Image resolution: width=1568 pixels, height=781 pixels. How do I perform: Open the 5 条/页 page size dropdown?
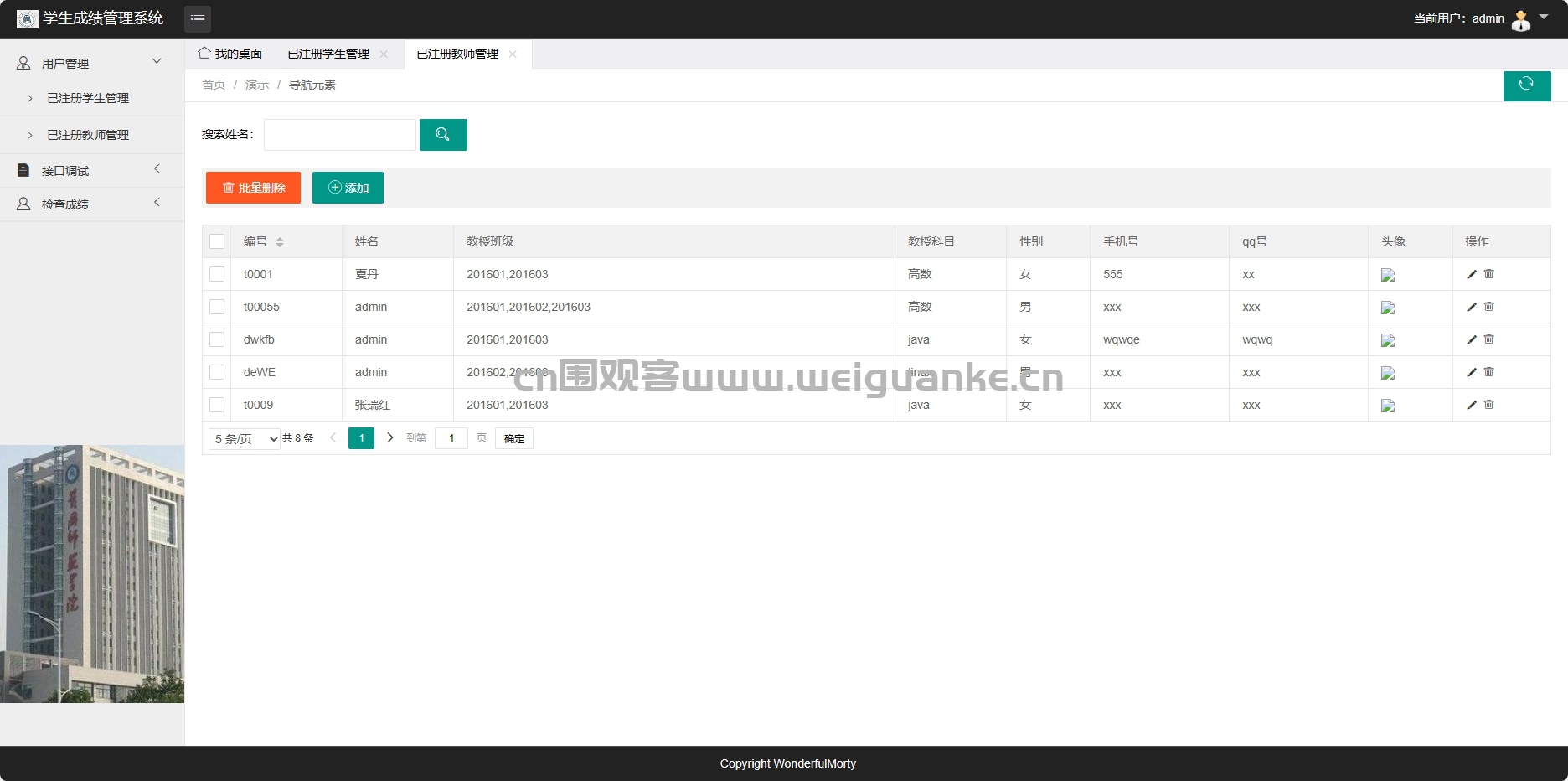(244, 438)
